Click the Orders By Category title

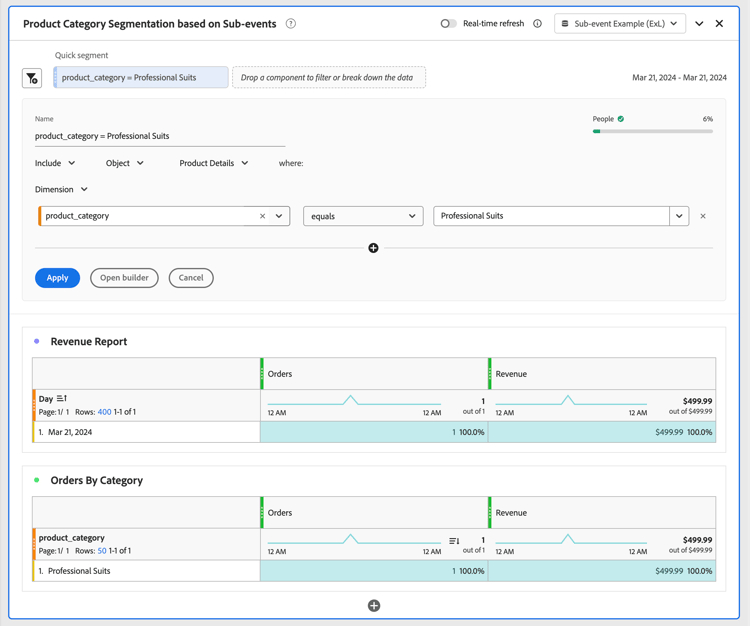pyautogui.click(x=97, y=480)
